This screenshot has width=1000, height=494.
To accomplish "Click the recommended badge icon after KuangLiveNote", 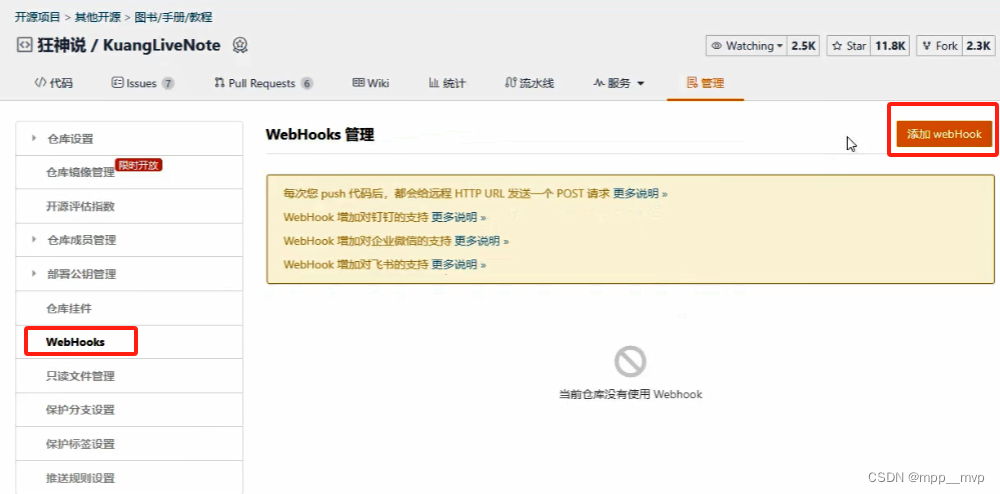I will click(x=240, y=46).
